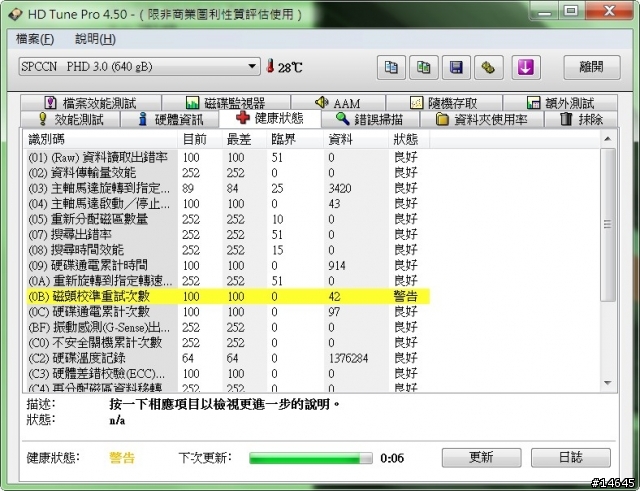
Task: Select the (09) 硬碟通電累計時間 row
Action: pyautogui.click(x=228, y=266)
